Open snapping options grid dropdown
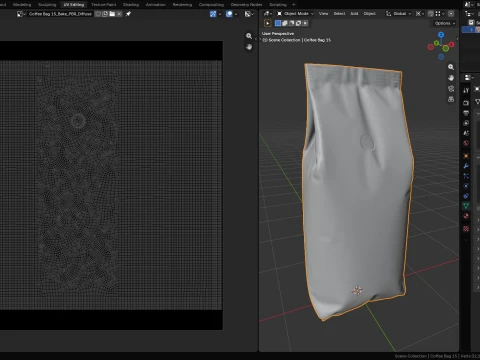Viewport: 480px width, 360px height. (x=440, y=14)
